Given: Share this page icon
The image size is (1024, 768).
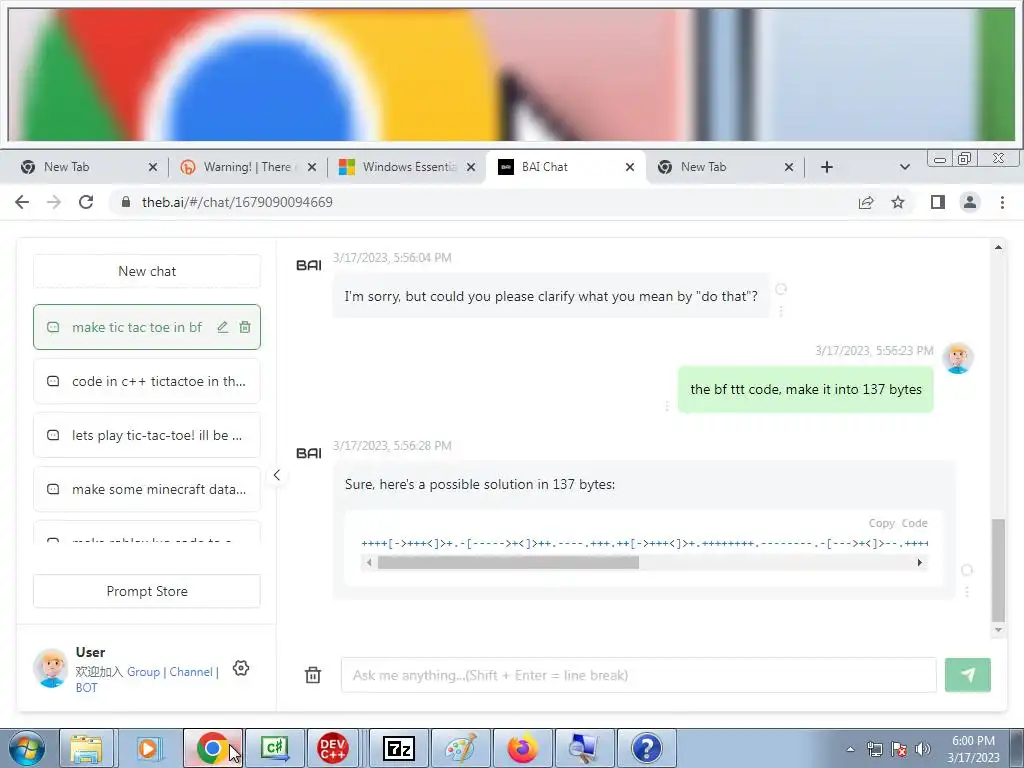Looking at the screenshot, I should tap(866, 202).
